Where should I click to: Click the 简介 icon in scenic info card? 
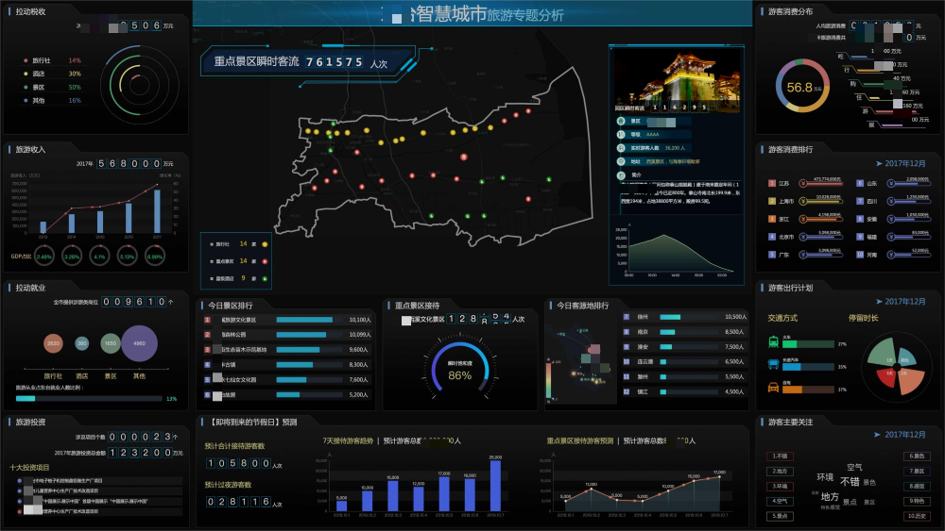click(x=622, y=174)
